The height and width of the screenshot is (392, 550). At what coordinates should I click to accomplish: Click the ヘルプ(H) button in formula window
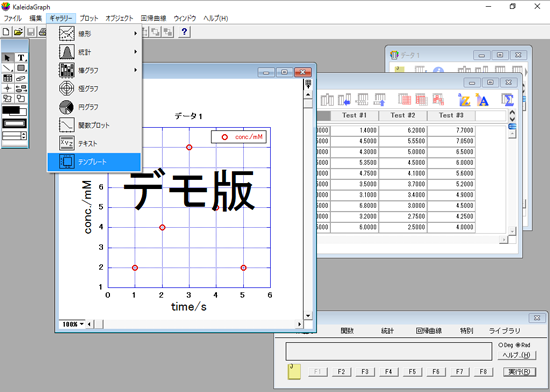coord(517,355)
